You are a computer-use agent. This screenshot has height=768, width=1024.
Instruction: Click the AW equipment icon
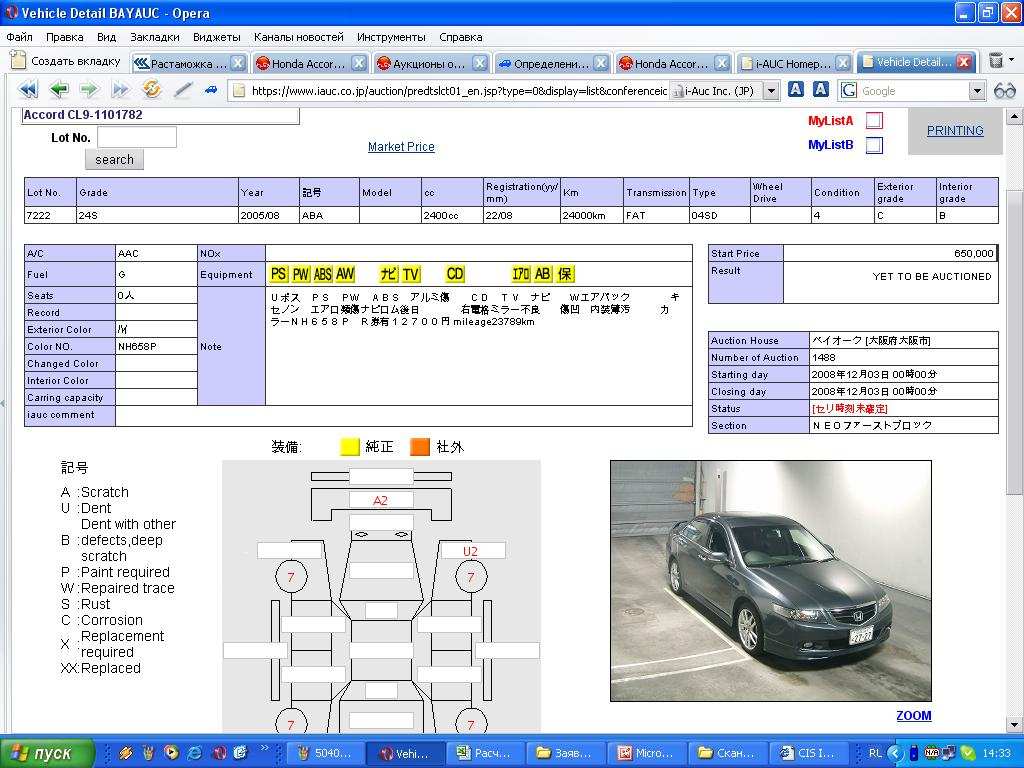click(x=345, y=274)
